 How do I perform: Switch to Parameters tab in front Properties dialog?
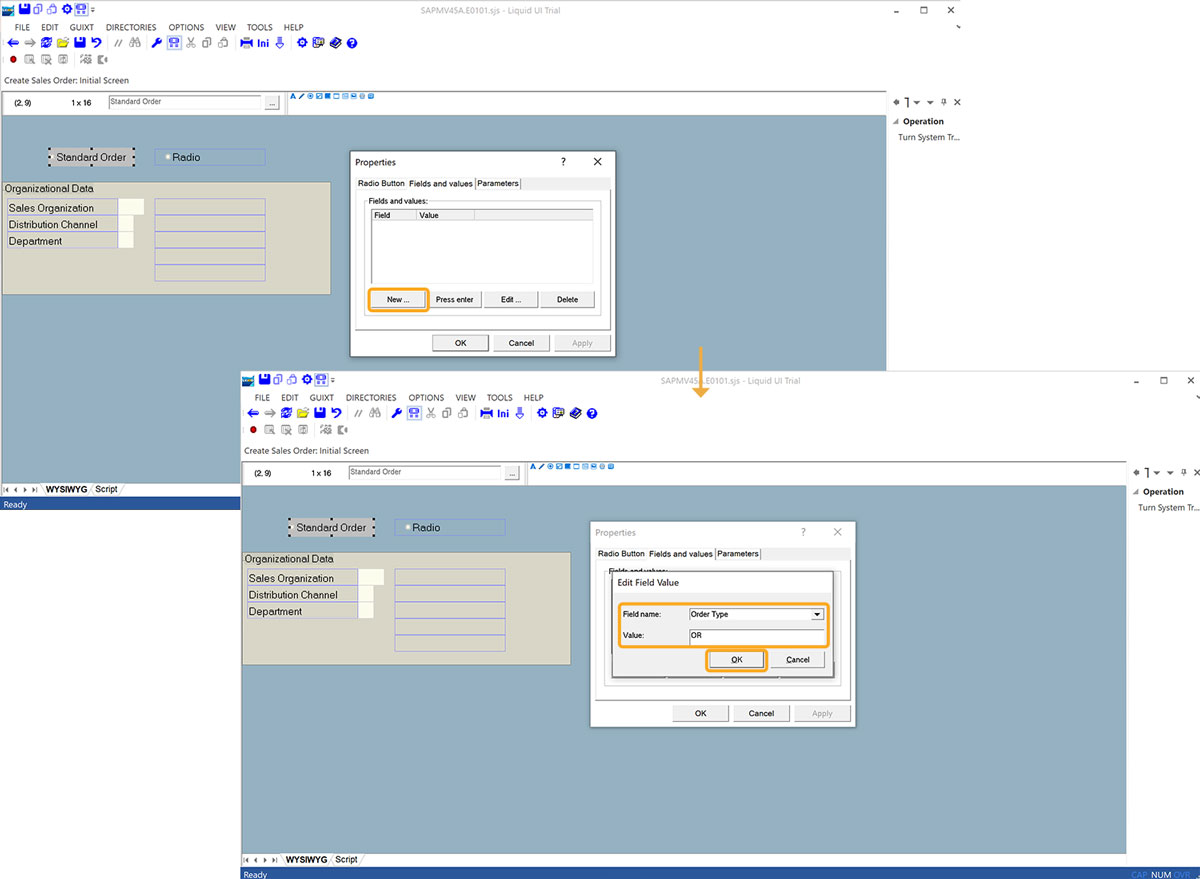pos(738,554)
